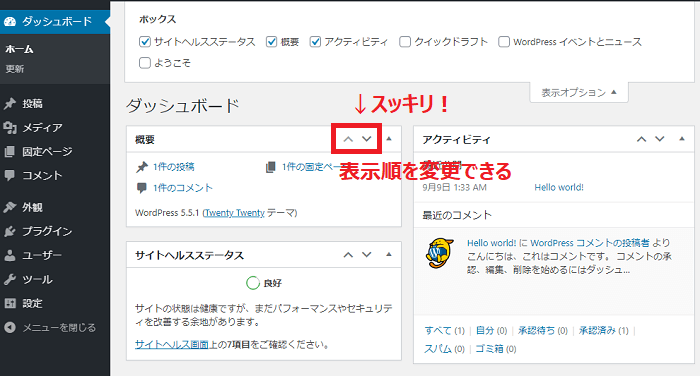This screenshot has width=700, height=376.
Task: Click the pin icon beside 1件の投稿
Action: point(142,167)
